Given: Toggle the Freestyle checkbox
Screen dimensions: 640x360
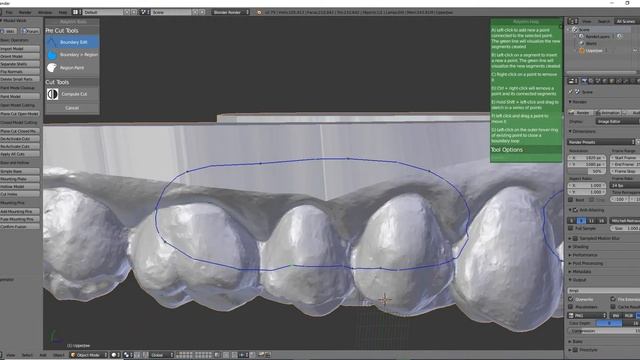Looking at the screenshot, I should (575, 350).
